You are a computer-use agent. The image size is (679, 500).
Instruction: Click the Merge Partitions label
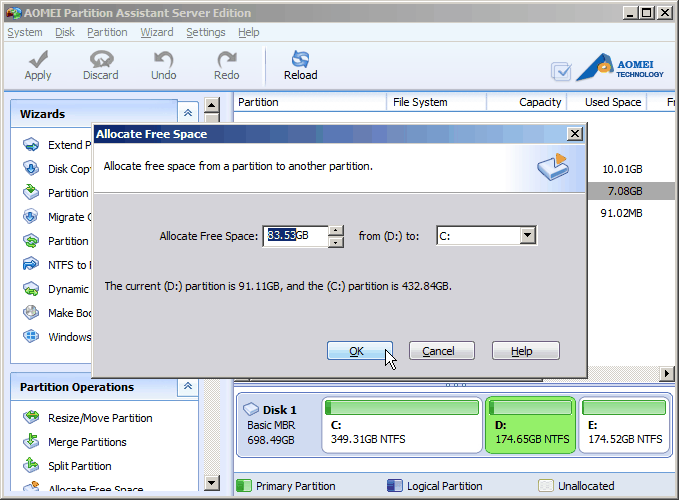coord(87,442)
